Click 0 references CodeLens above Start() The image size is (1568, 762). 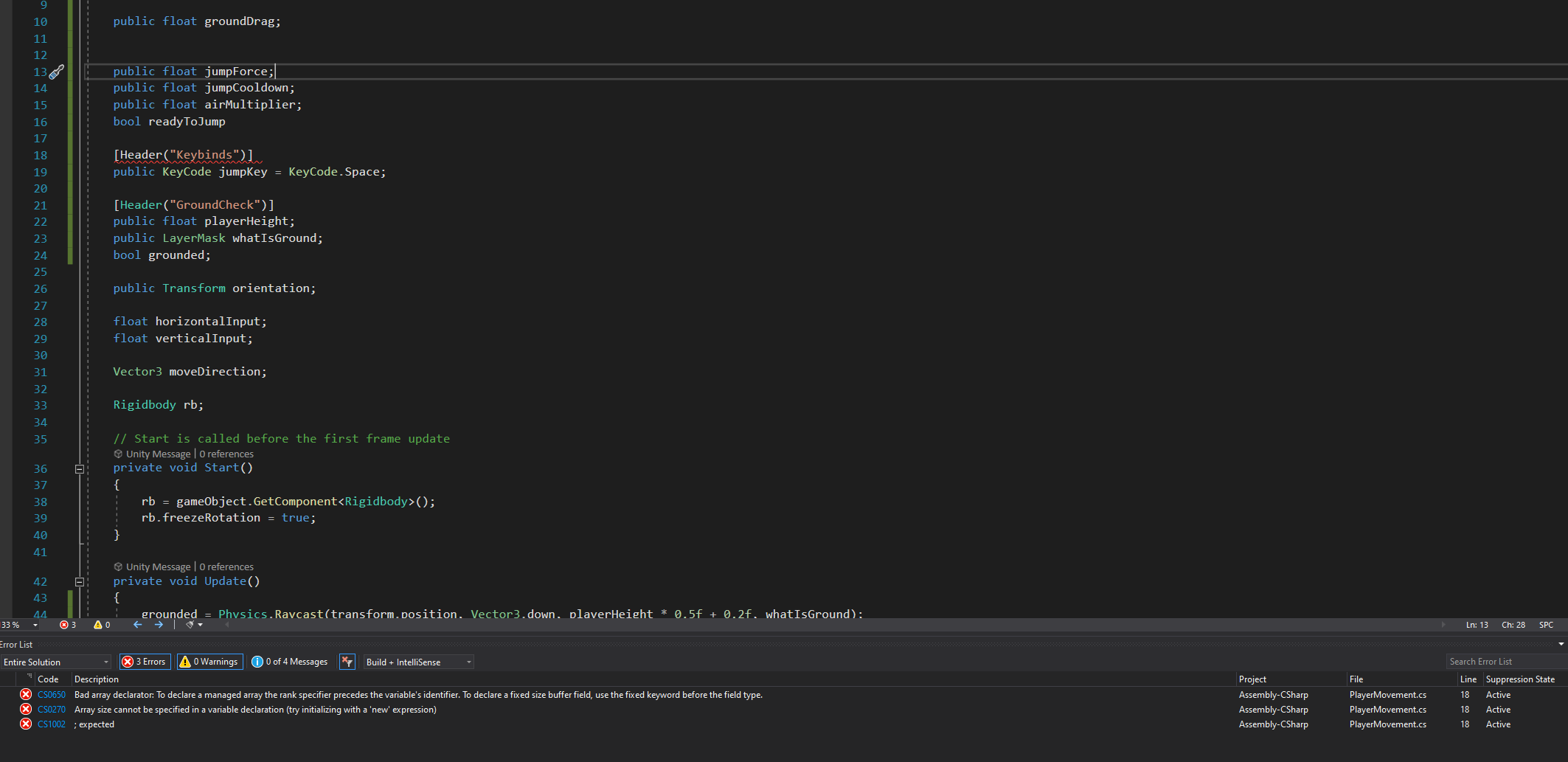click(x=226, y=454)
